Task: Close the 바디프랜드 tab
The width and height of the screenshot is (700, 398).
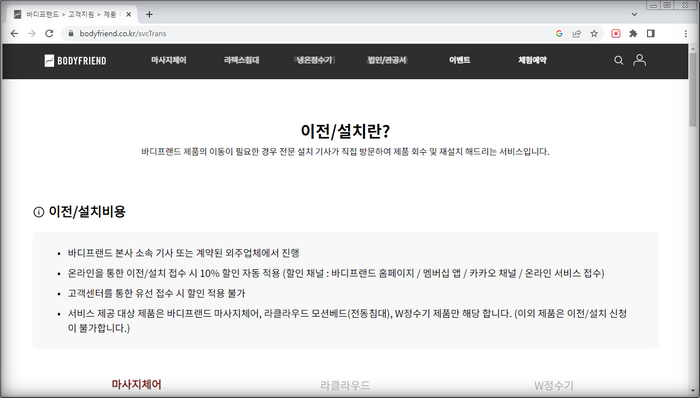Action: (x=129, y=14)
